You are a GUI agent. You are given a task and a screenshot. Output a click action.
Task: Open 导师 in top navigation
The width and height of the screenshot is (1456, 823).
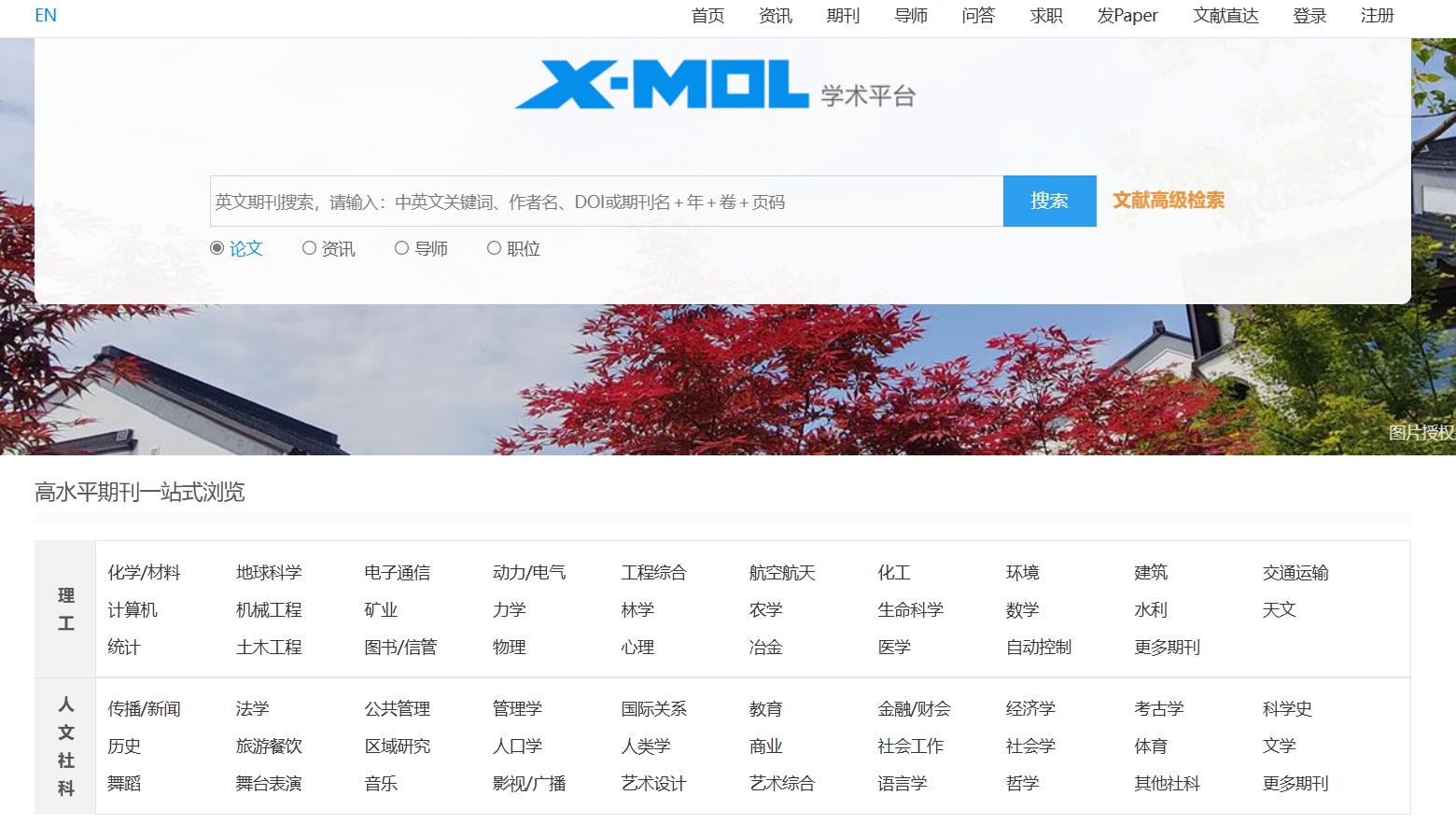911,16
